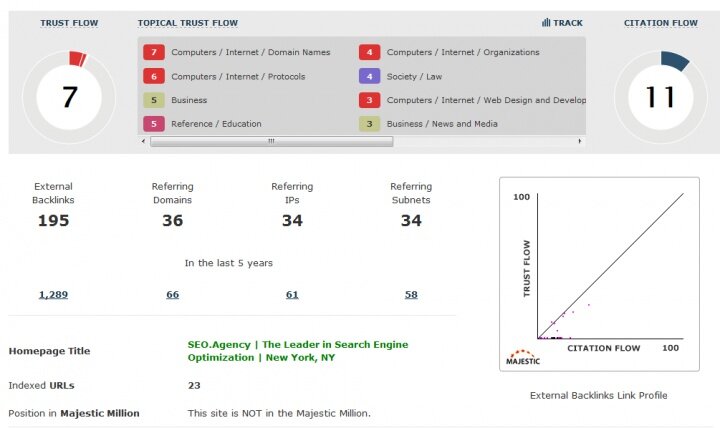Click 'This site is NOT in the Majestic Million'

click(x=279, y=413)
